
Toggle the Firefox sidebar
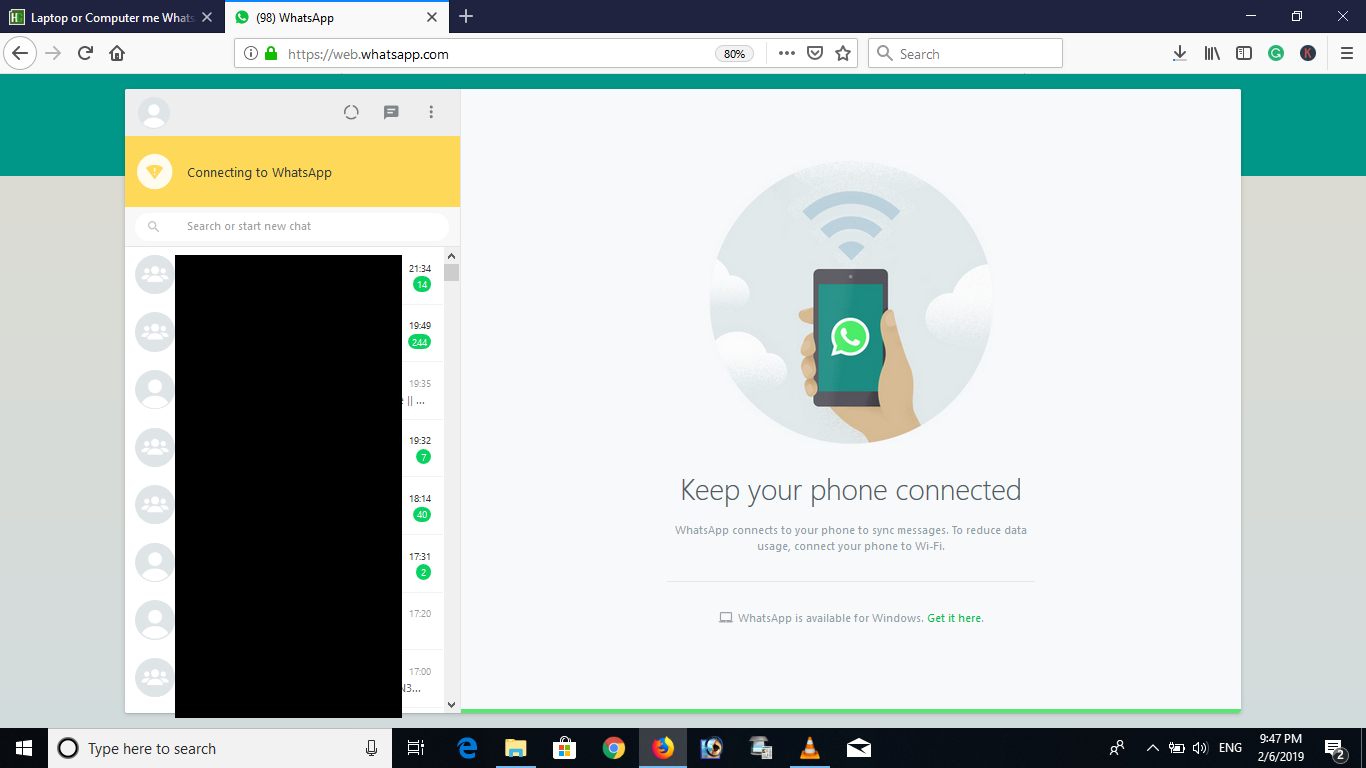(1244, 54)
